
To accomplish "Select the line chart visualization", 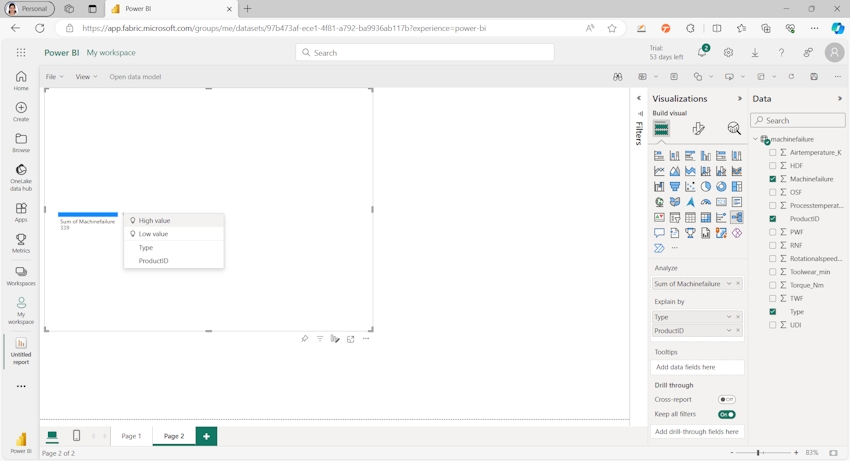I will pos(659,171).
